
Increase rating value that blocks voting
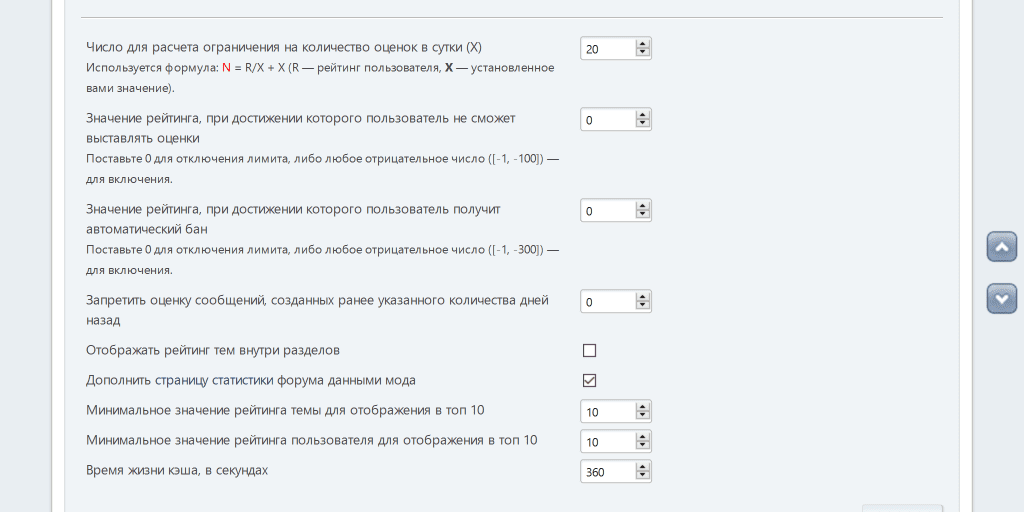click(x=643, y=114)
